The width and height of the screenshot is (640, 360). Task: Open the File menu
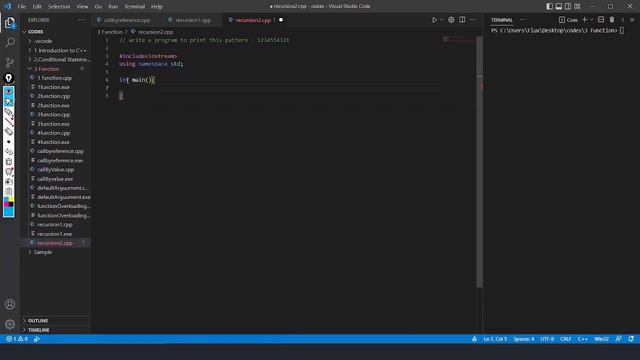(x=22, y=7)
